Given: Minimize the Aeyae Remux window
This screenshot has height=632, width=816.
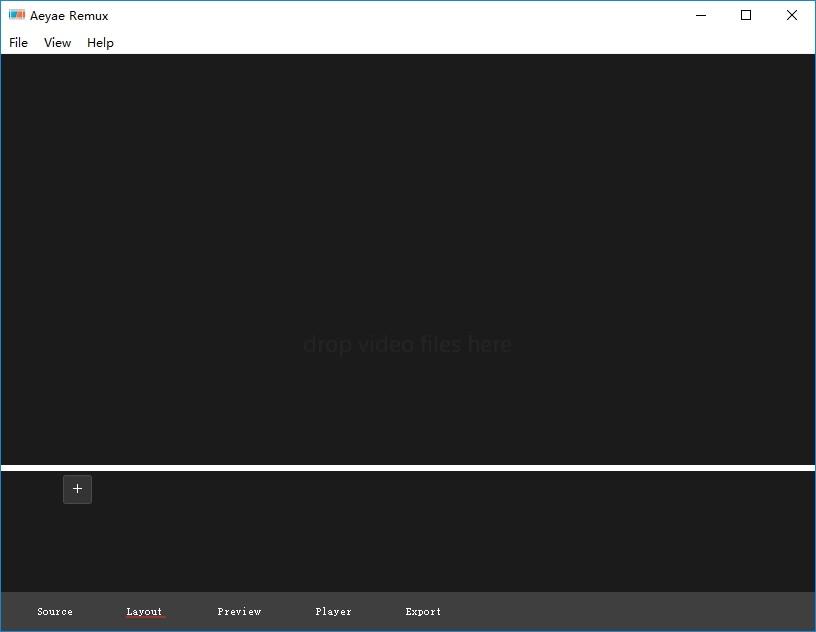Looking at the screenshot, I should tap(701, 15).
